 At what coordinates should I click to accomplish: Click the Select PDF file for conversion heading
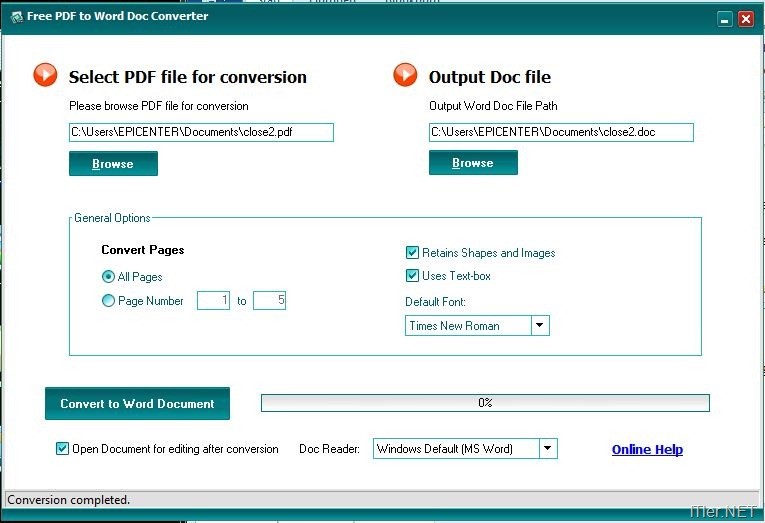[x=187, y=77]
